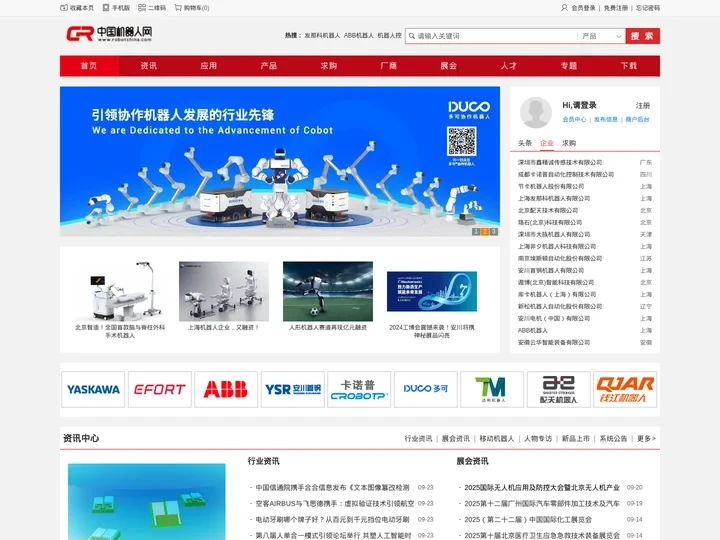Open the EFORT brand logo
This screenshot has height=540, width=720.
(x=160, y=389)
